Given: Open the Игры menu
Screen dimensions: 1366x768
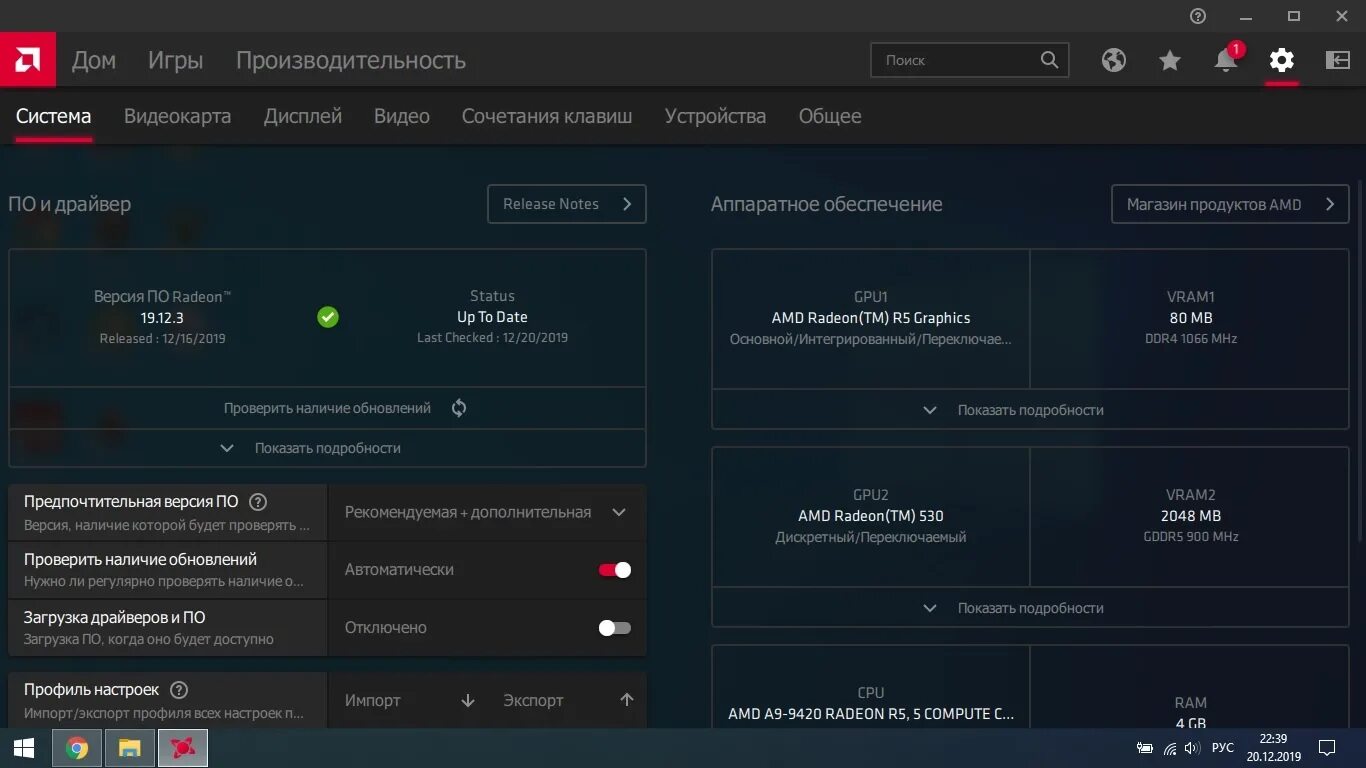Looking at the screenshot, I should 176,60.
